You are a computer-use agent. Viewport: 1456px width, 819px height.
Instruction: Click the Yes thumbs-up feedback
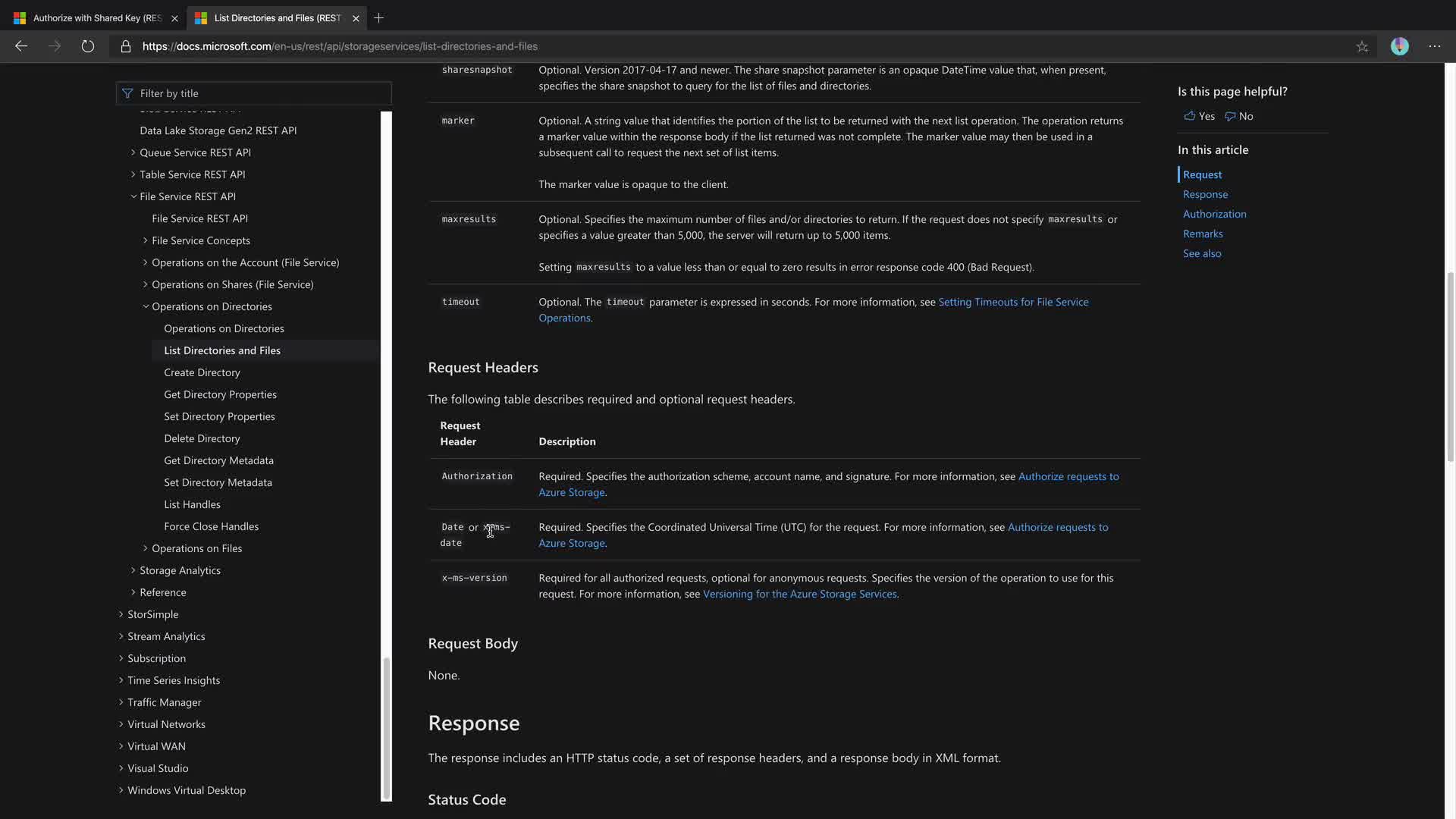point(1199,116)
